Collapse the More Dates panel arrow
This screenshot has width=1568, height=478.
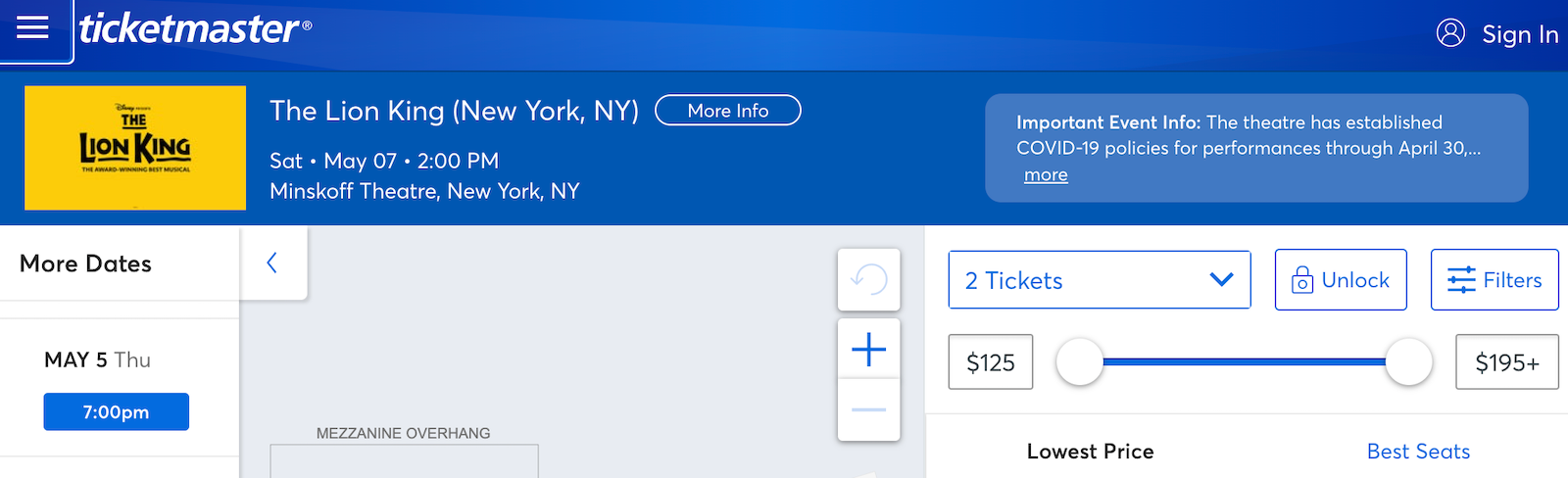pos(272,263)
